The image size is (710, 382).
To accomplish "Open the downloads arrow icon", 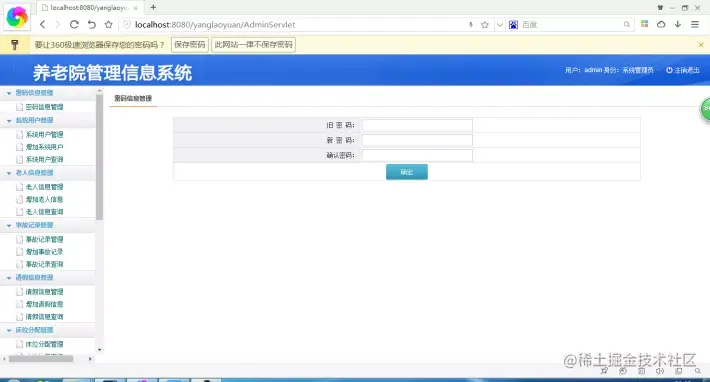I will (x=678, y=24).
